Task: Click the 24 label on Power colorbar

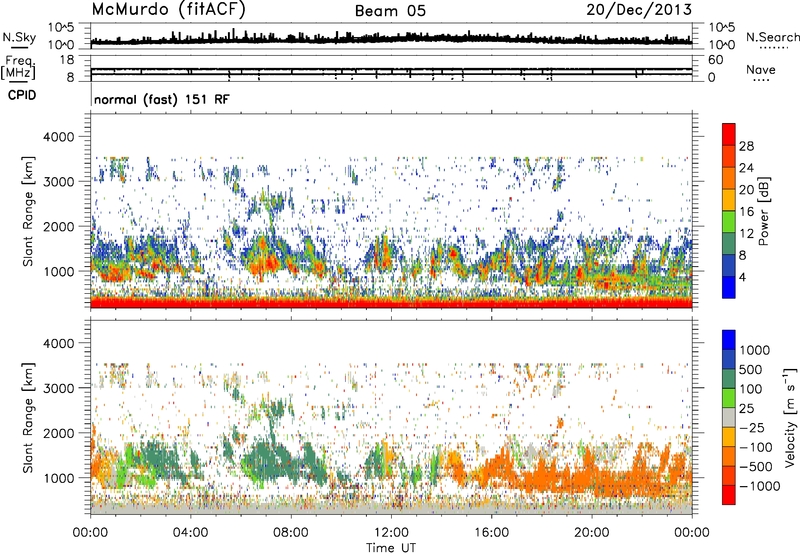Action: pos(746,168)
